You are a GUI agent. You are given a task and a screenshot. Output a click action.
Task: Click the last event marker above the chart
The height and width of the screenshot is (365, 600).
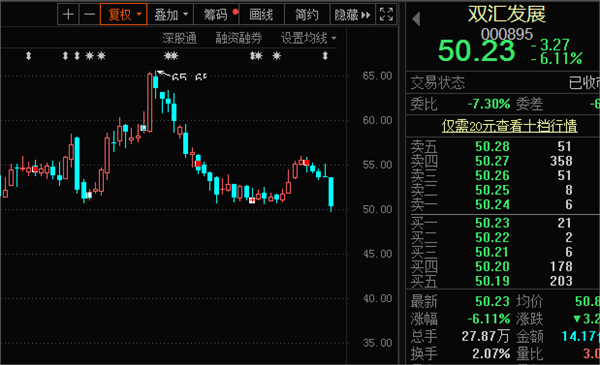[325, 56]
